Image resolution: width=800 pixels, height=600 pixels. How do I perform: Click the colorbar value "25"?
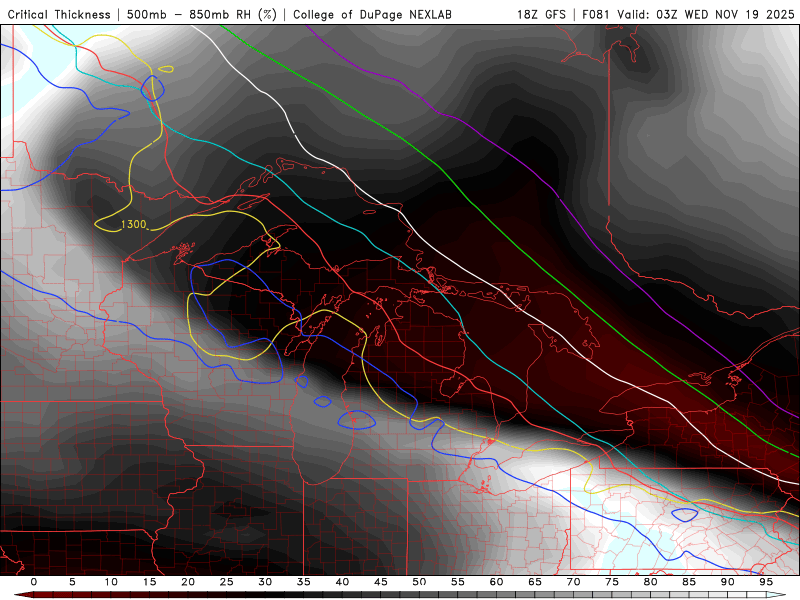pos(227,582)
